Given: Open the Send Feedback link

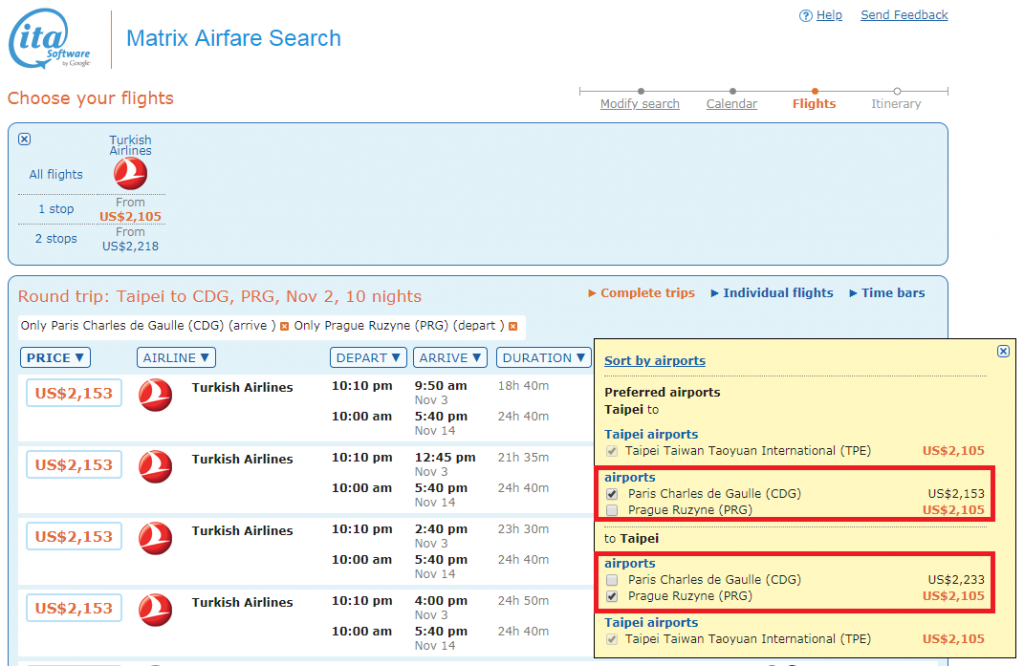Looking at the screenshot, I should click(x=904, y=15).
